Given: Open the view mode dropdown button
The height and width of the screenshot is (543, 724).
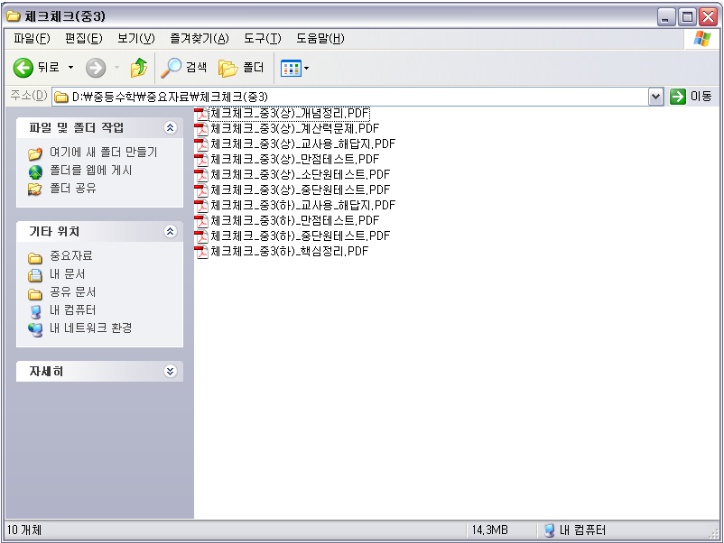Looking at the screenshot, I should click(295, 68).
